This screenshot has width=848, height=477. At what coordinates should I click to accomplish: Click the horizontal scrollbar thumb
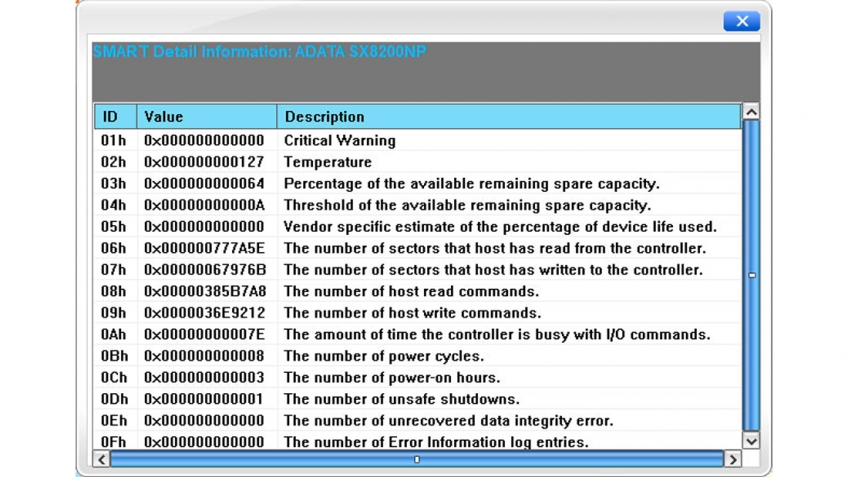[x=416, y=459]
